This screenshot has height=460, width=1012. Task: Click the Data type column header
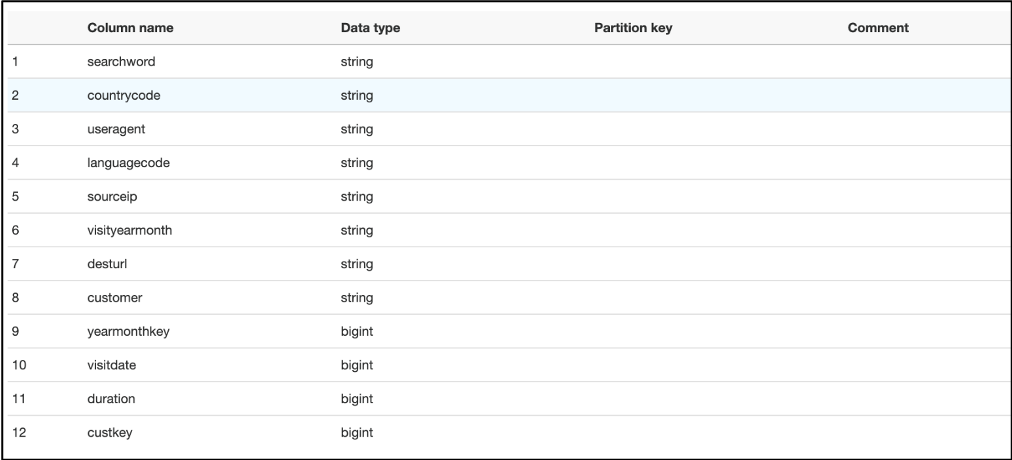click(x=370, y=28)
